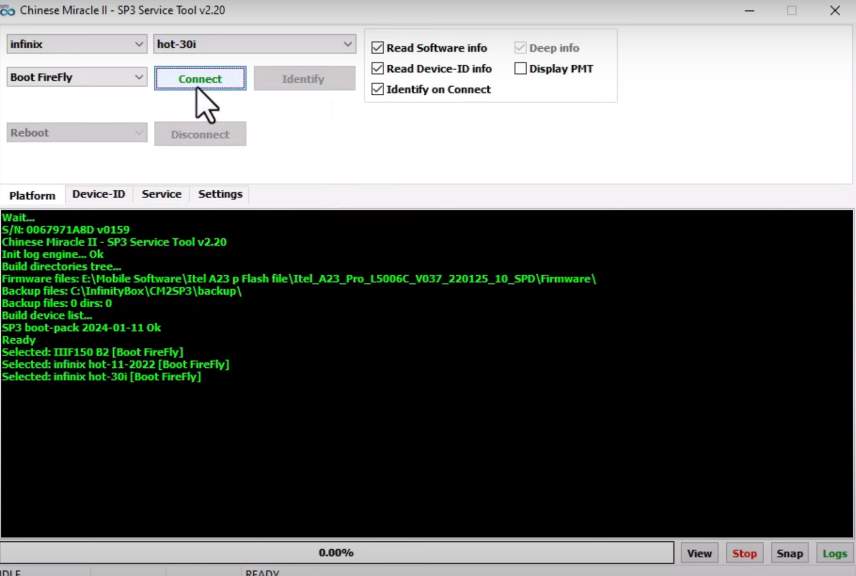Click the green Logs button

(835, 553)
